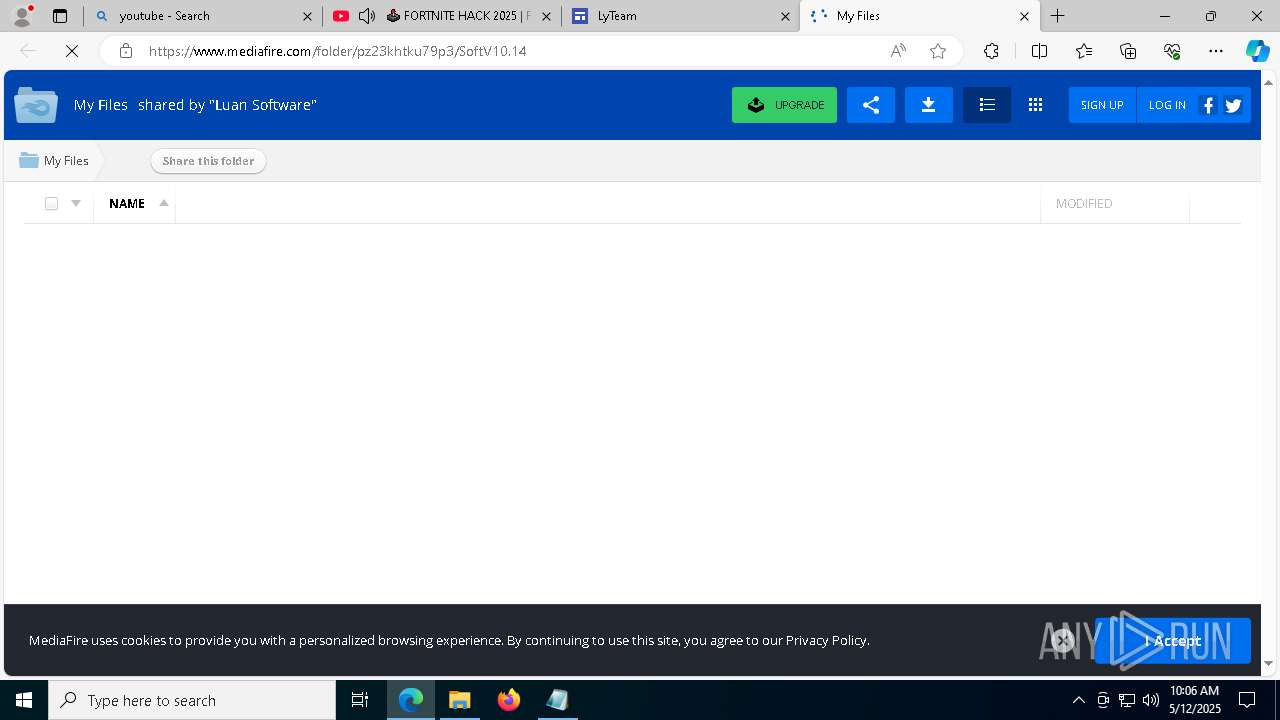Open Microsoft Edge from taskbar
The height and width of the screenshot is (720, 1280).
(411, 700)
